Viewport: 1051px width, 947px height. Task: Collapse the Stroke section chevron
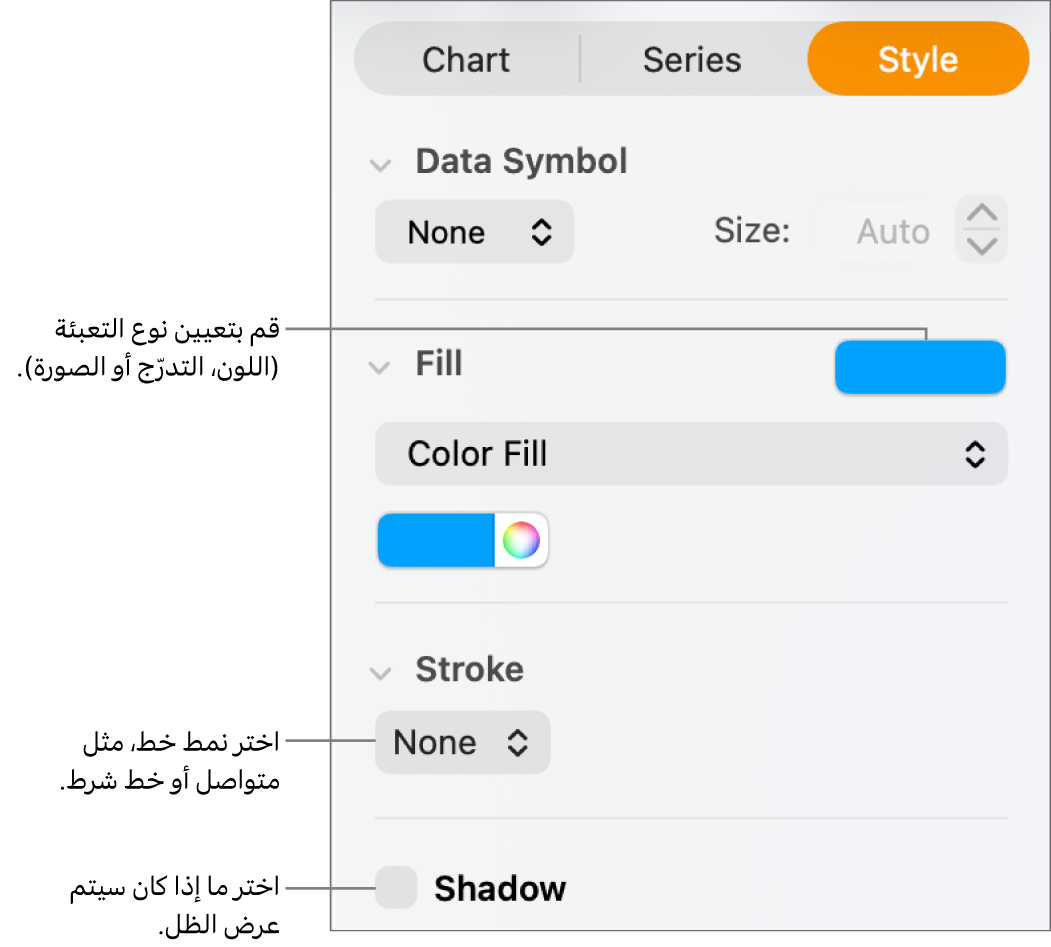click(x=380, y=673)
